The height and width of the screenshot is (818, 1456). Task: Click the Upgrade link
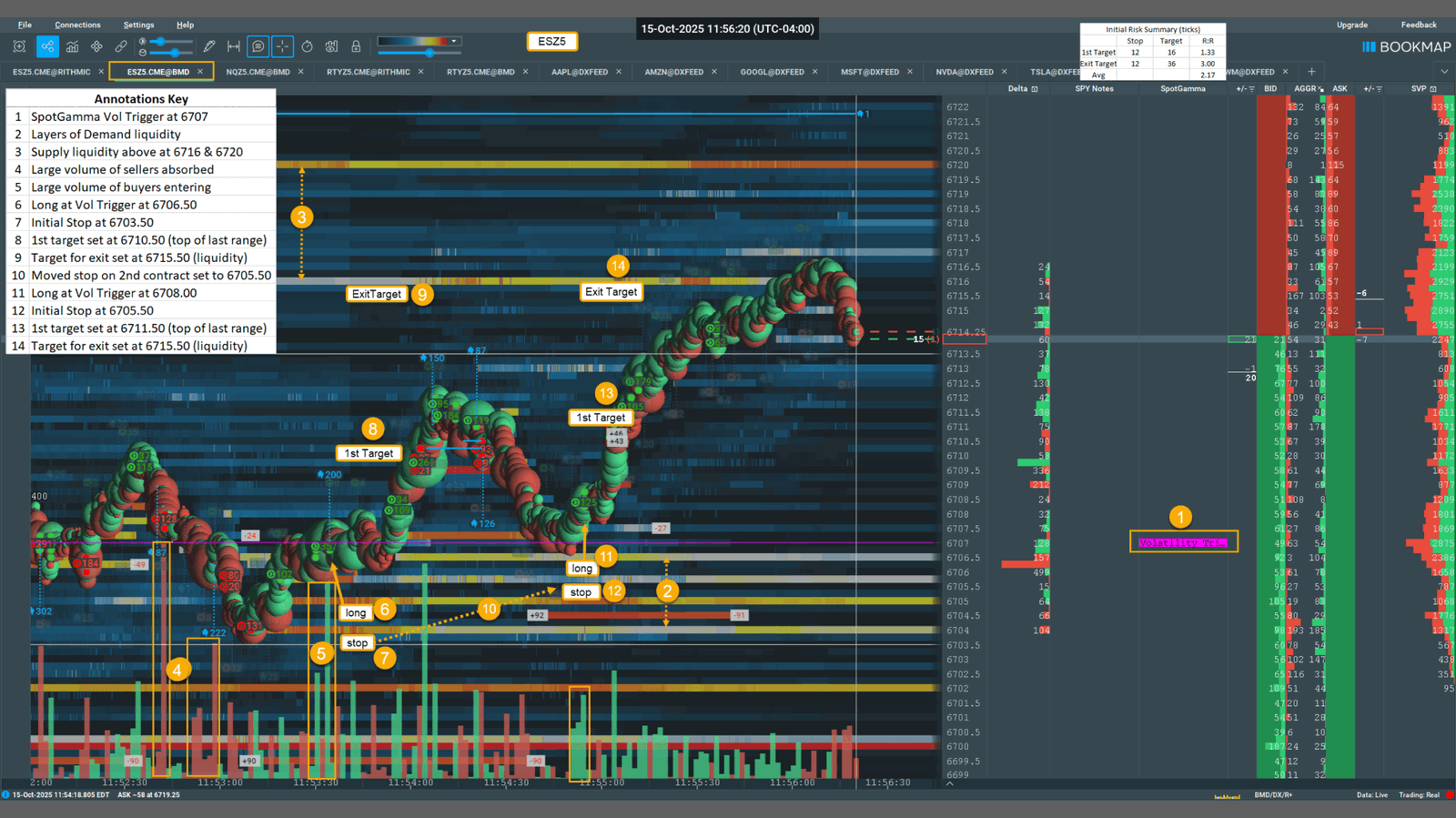[x=1352, y=25]
